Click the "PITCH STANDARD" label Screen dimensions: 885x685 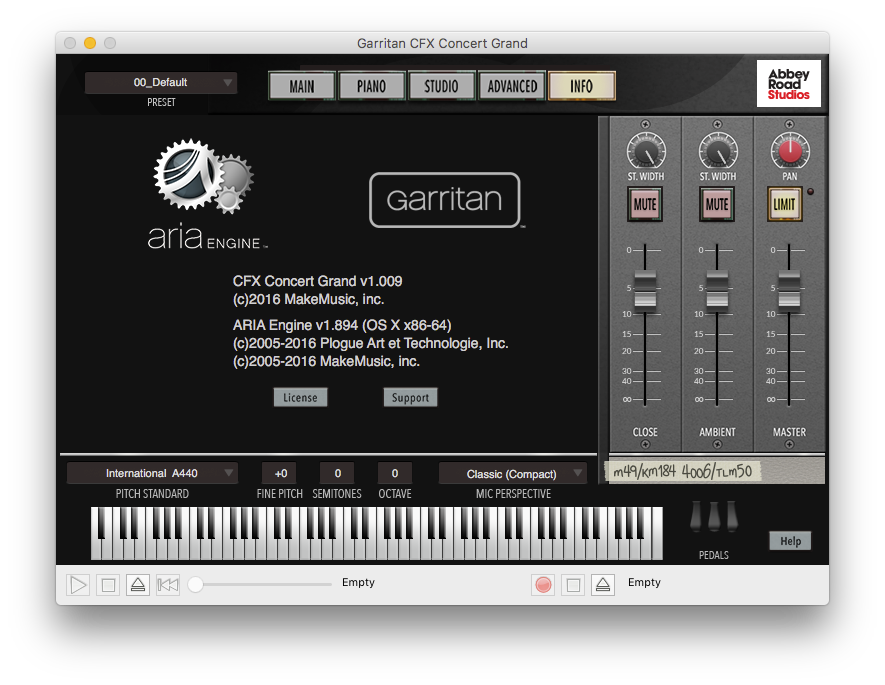(152, 494)
